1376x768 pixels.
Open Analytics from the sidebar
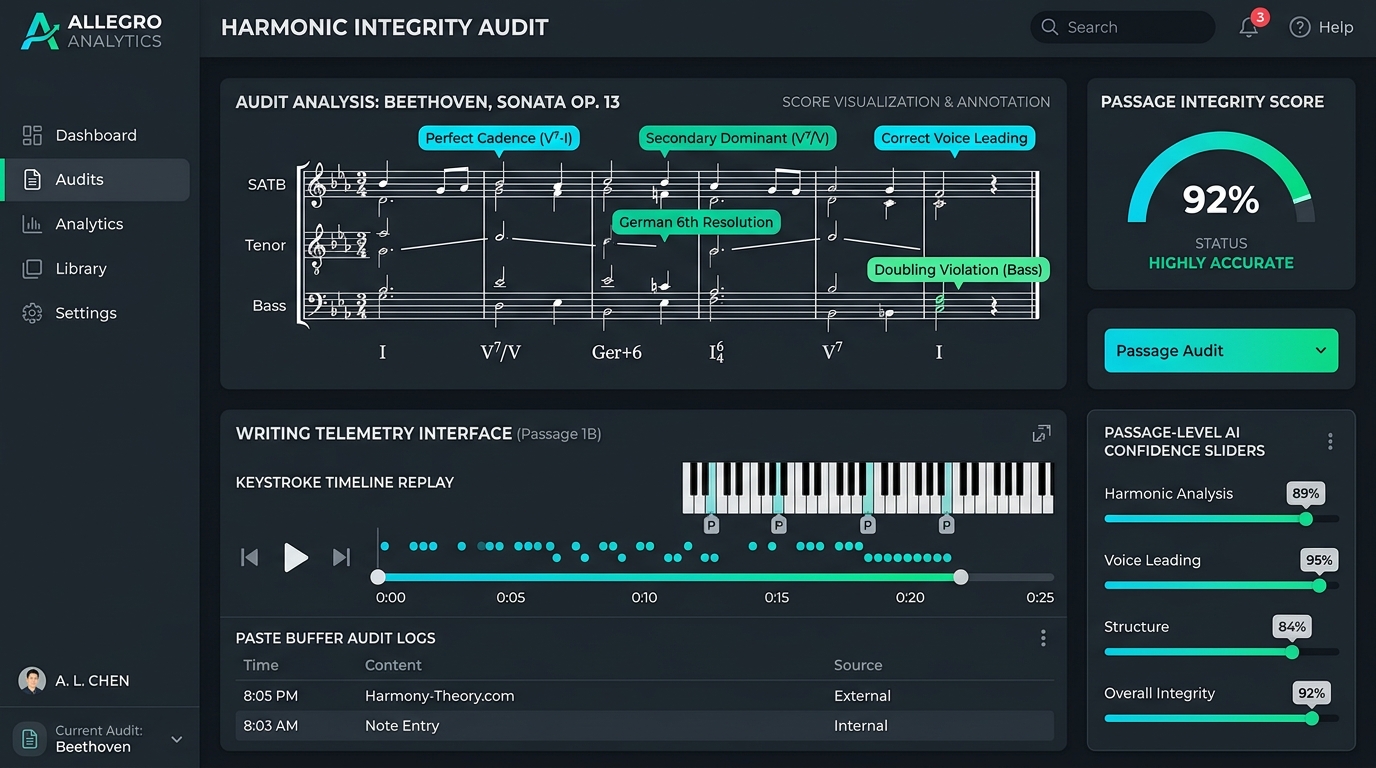tap(96, 224)
